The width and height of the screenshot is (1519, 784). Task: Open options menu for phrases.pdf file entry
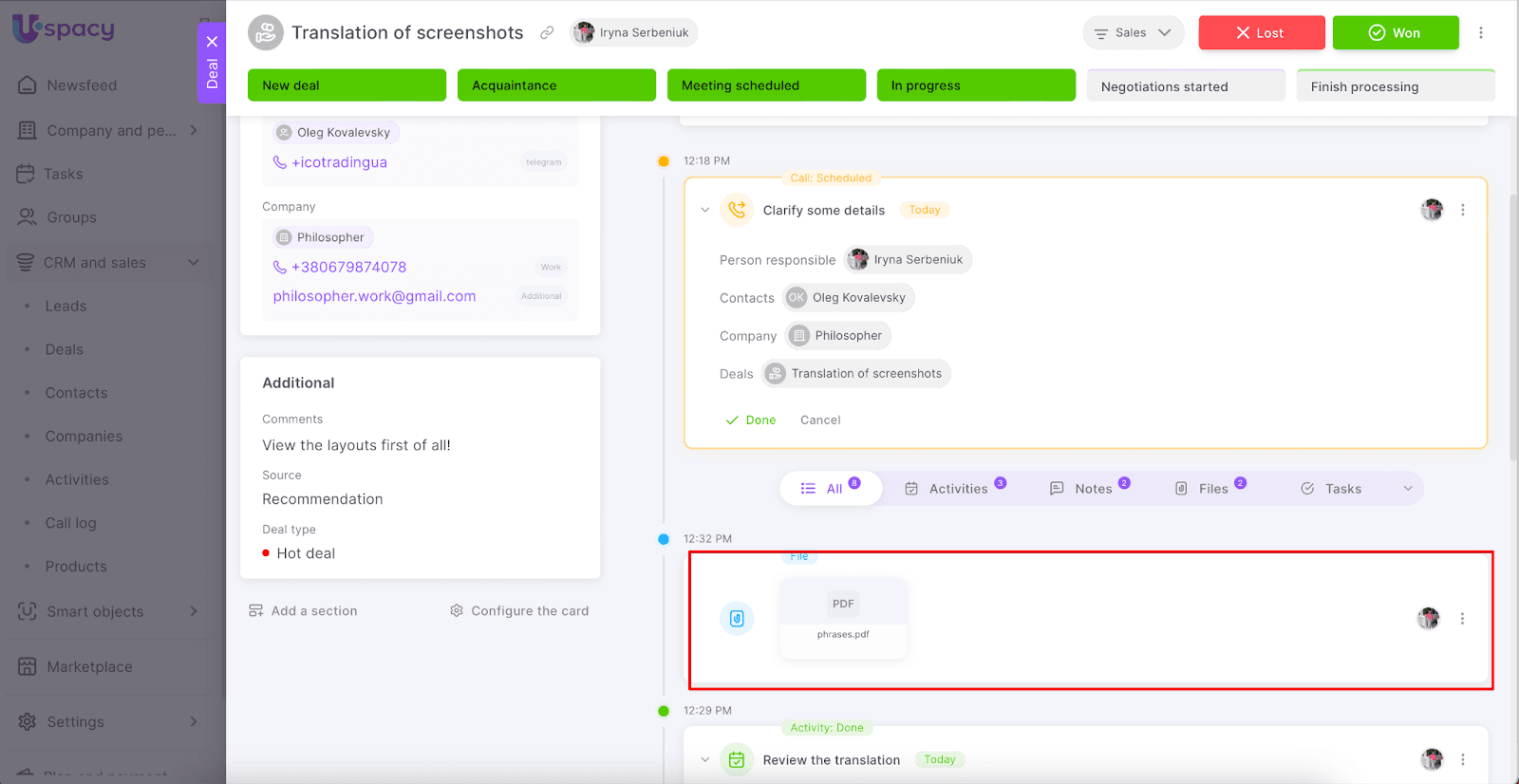point(1462,619)
